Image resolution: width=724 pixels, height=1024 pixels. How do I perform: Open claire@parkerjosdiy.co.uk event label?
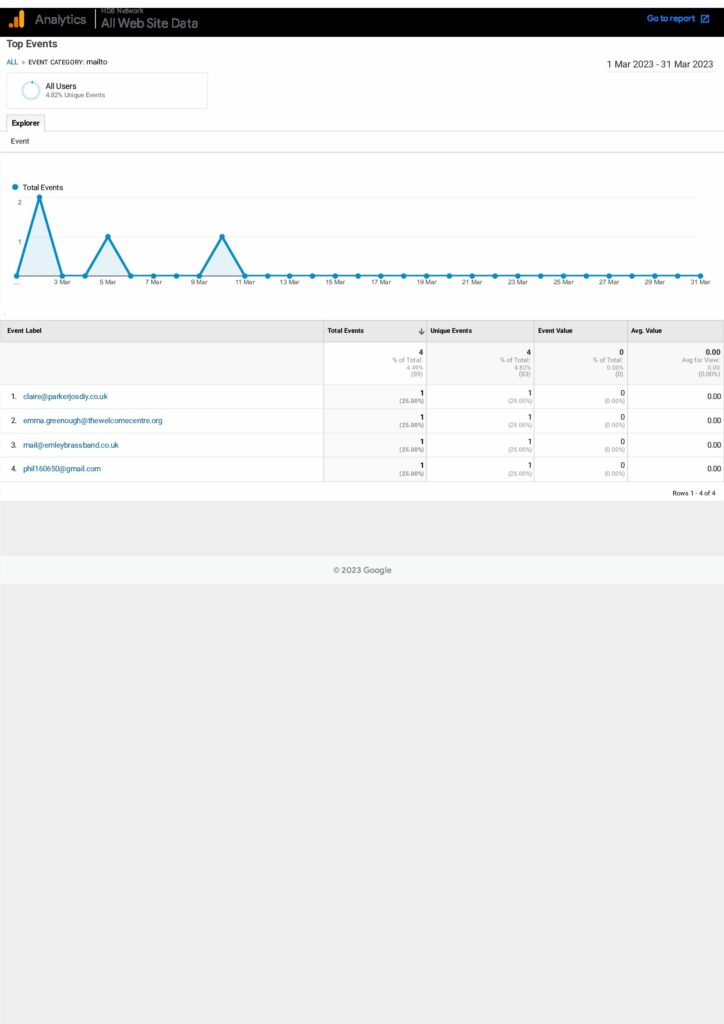[65, 396]
